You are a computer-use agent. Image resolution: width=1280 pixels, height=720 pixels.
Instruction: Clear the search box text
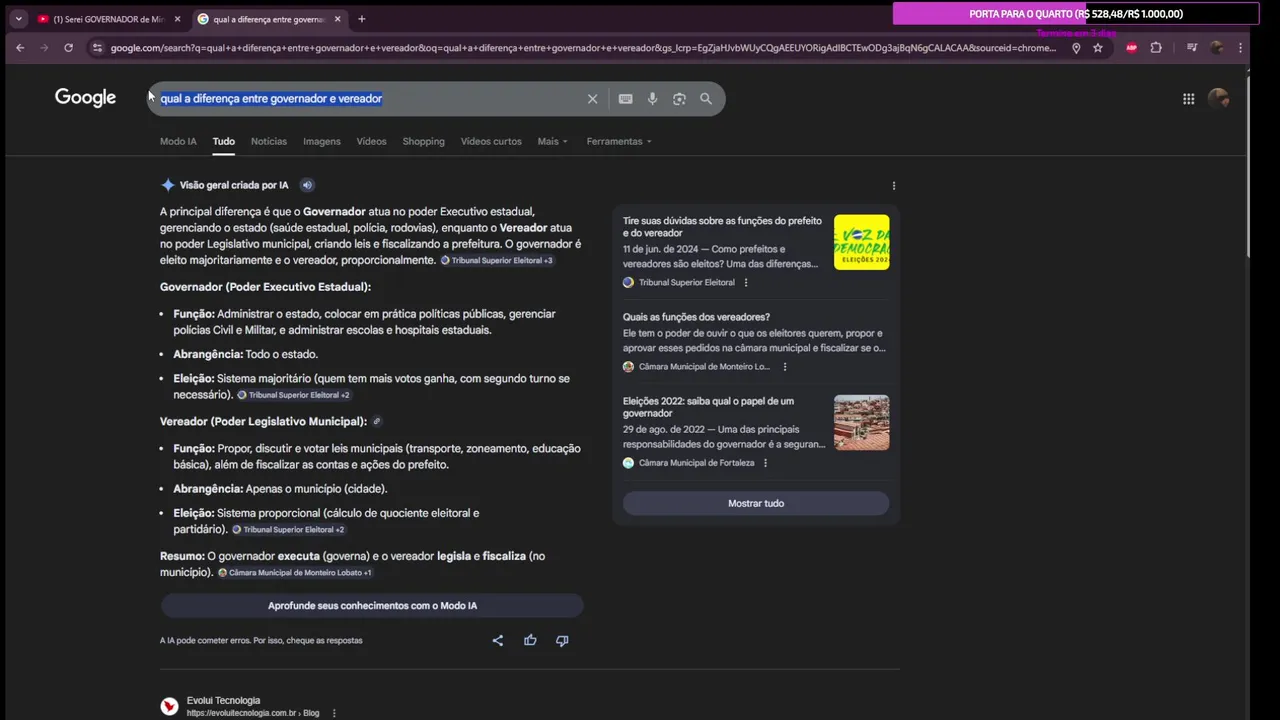(592, 99)
